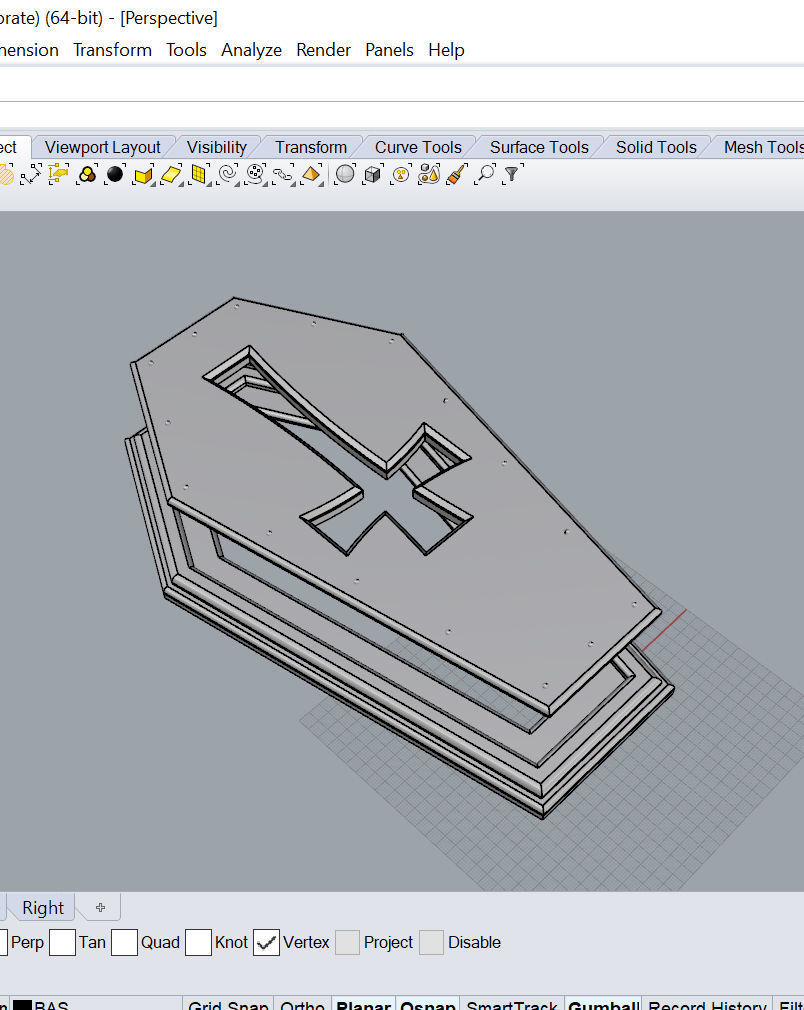Open the selection filter funnel icon
Screen dimensions: 804x1010
click(x=512, y=175)
